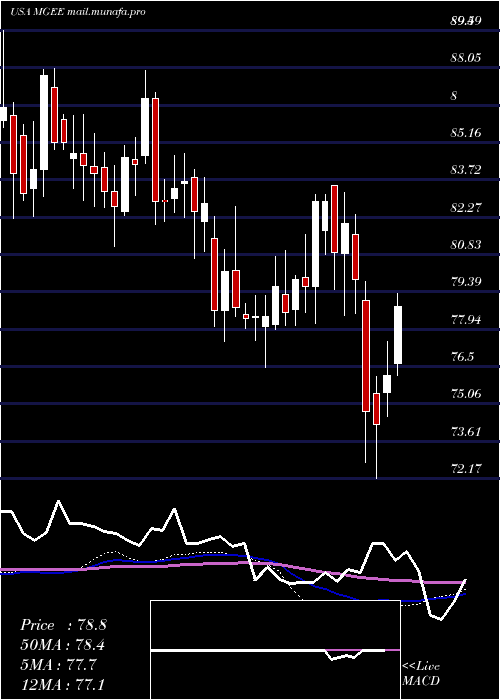
Task: Click the '12MA : 77.1' readout
Action: [x=64, y=684]
